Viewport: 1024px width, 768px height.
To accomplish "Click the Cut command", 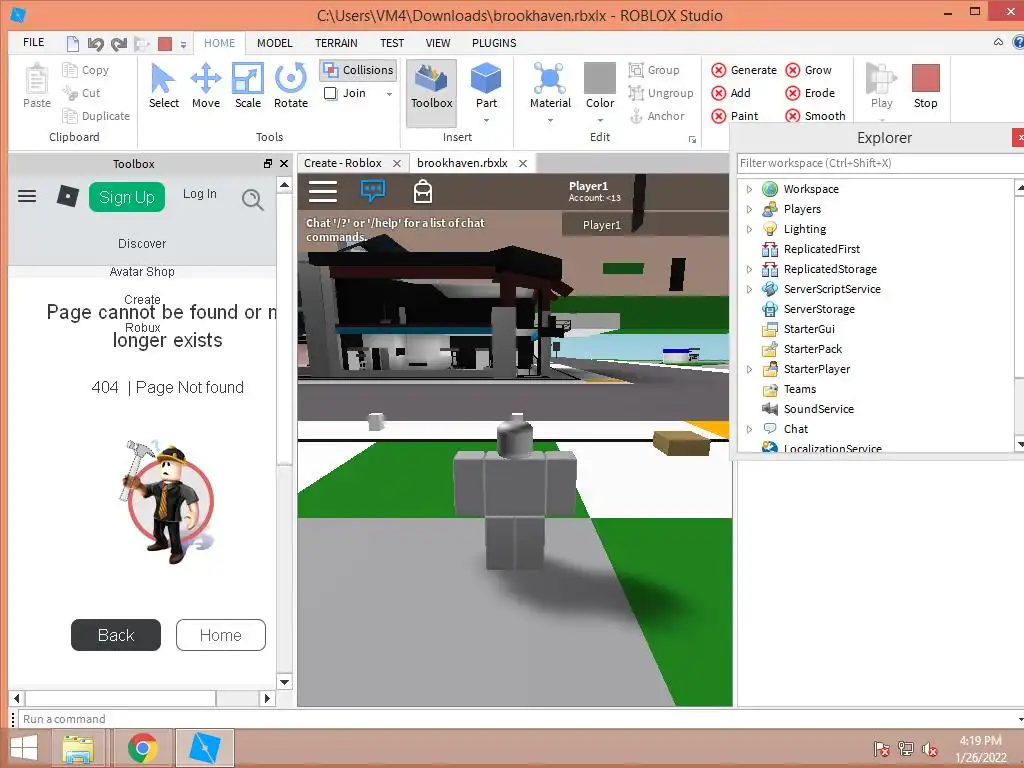I will 82,93.
